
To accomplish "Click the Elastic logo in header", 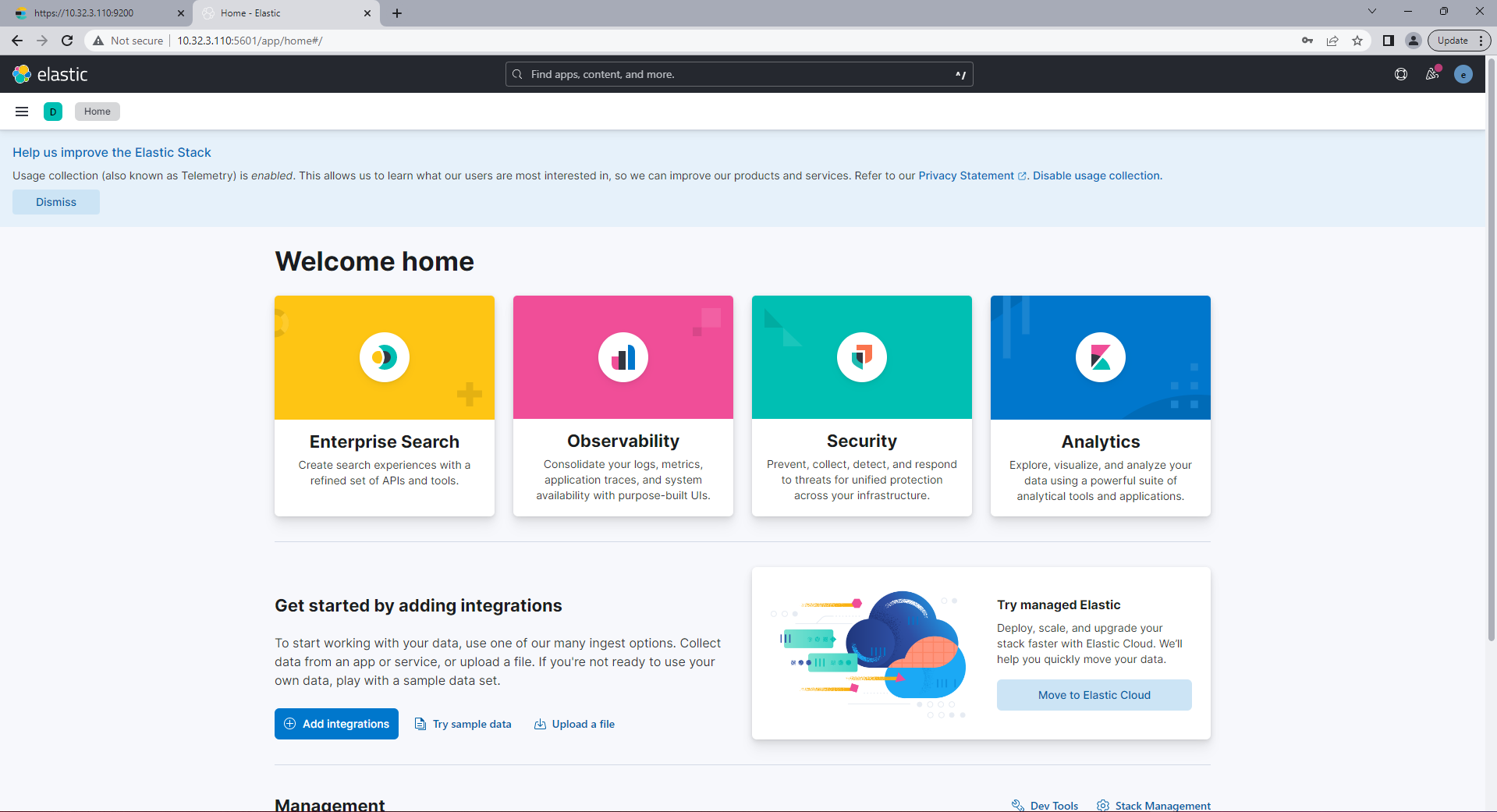I will pyautogui.click(x=51, y=74).
